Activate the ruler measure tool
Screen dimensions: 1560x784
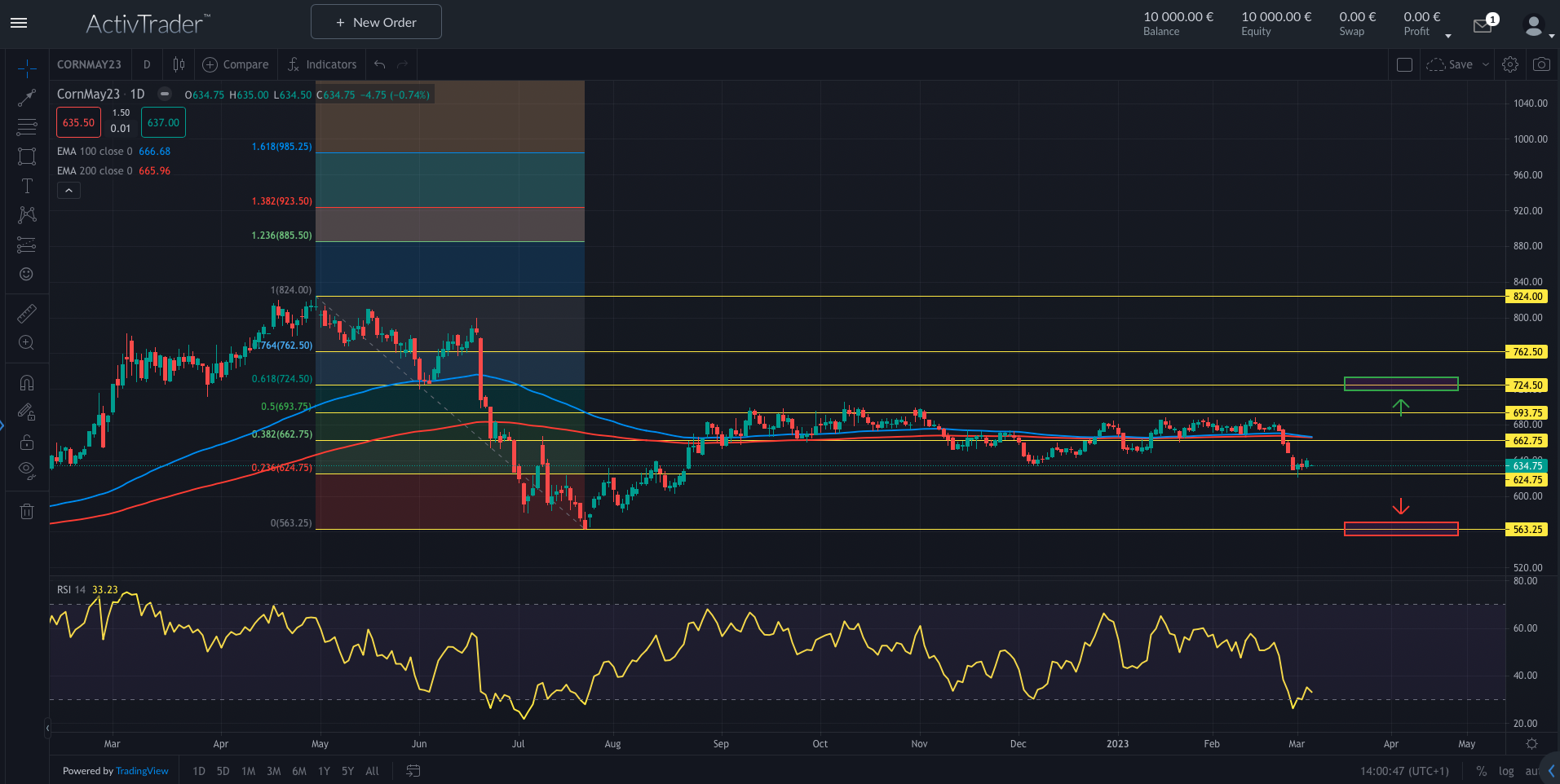pos(27,314)
